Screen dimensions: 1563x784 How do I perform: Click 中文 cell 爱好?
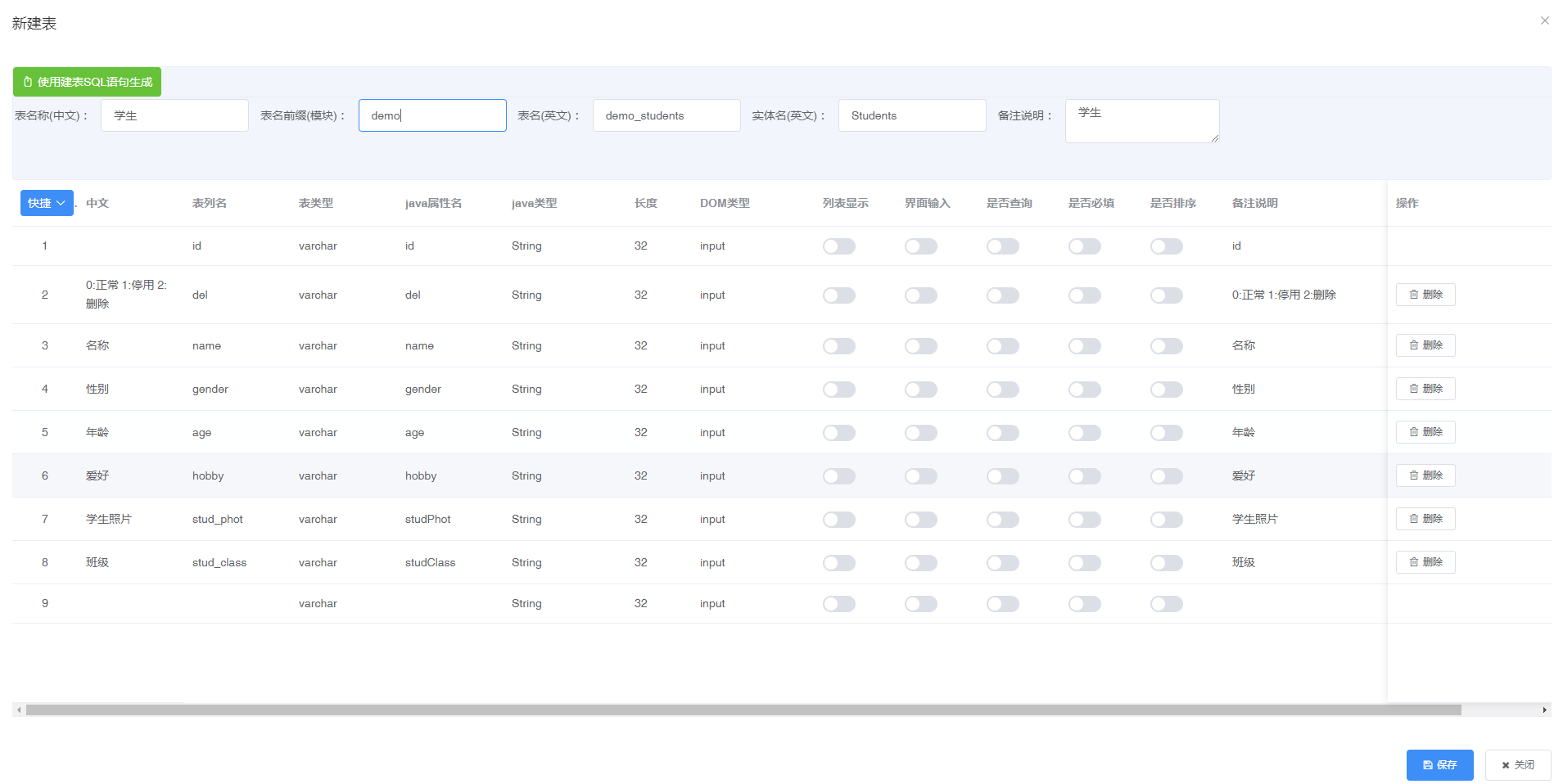[x=97, y=475]
